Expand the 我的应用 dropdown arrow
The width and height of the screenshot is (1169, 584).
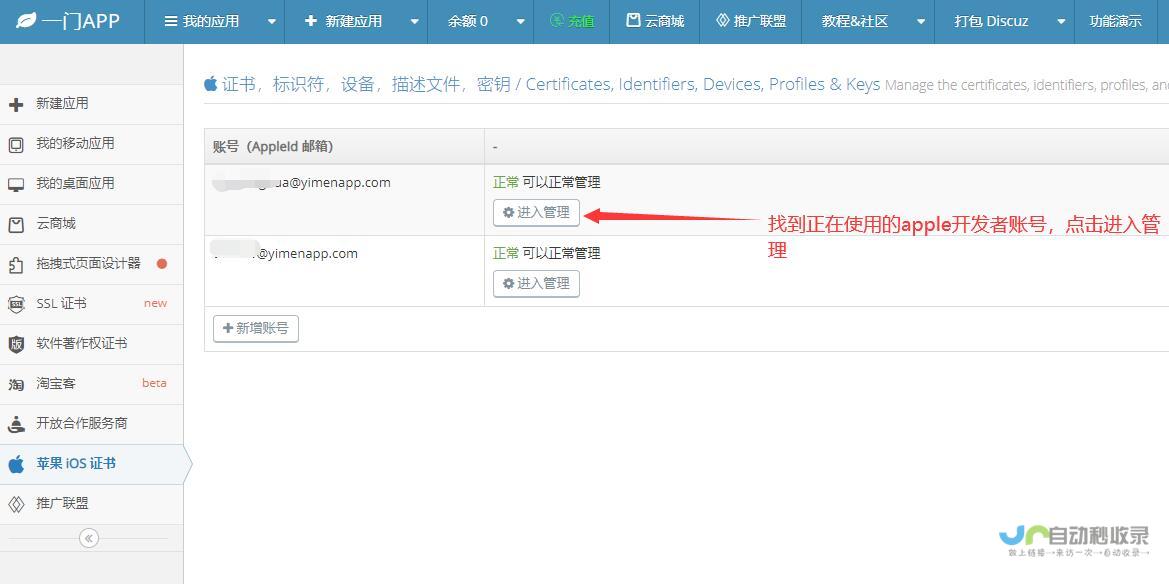271,22
